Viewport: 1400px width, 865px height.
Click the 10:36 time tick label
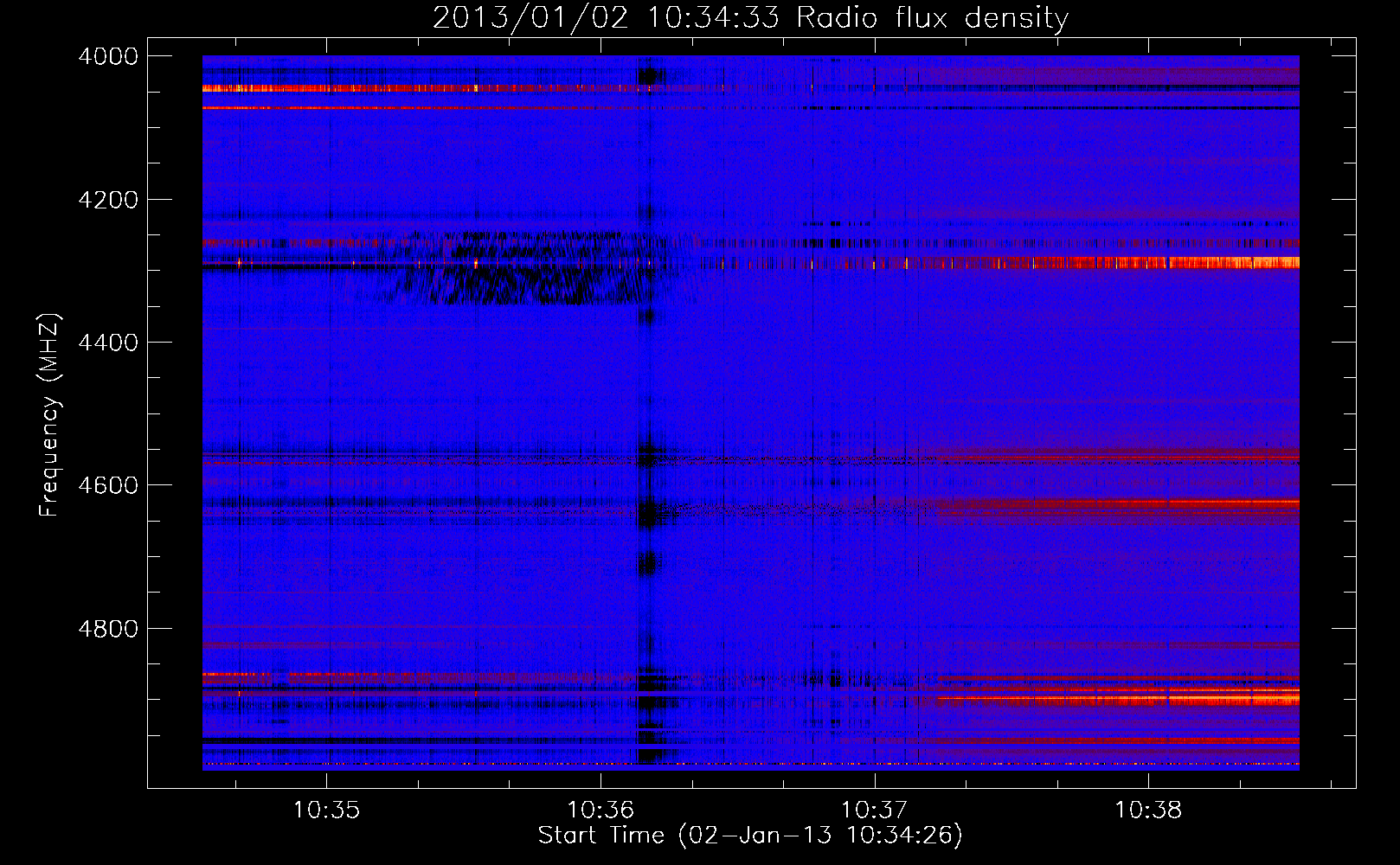click(600, 811)
